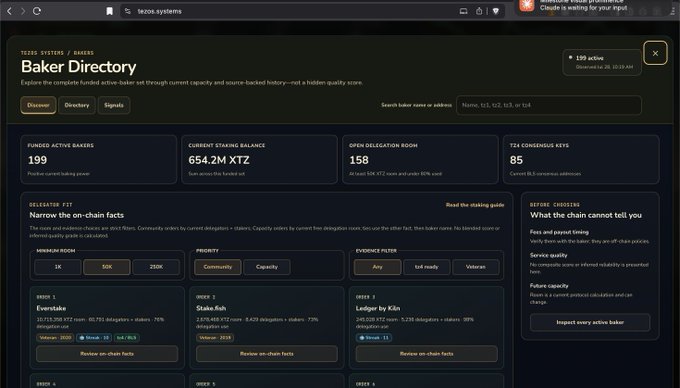Click the Current Staking Balance stat card

click(x=259, y=159)
